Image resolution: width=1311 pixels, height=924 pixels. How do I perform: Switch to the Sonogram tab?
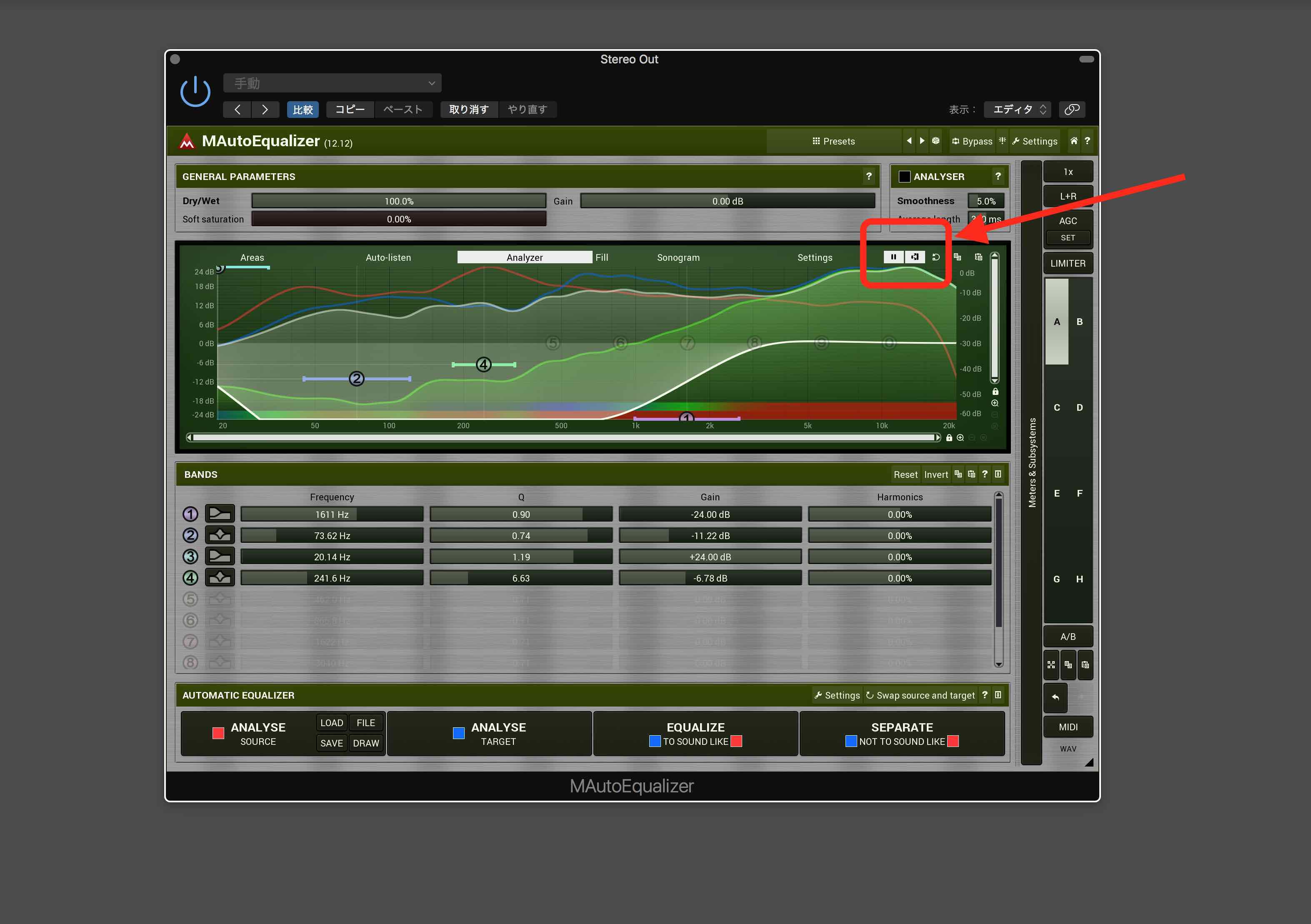678,257
